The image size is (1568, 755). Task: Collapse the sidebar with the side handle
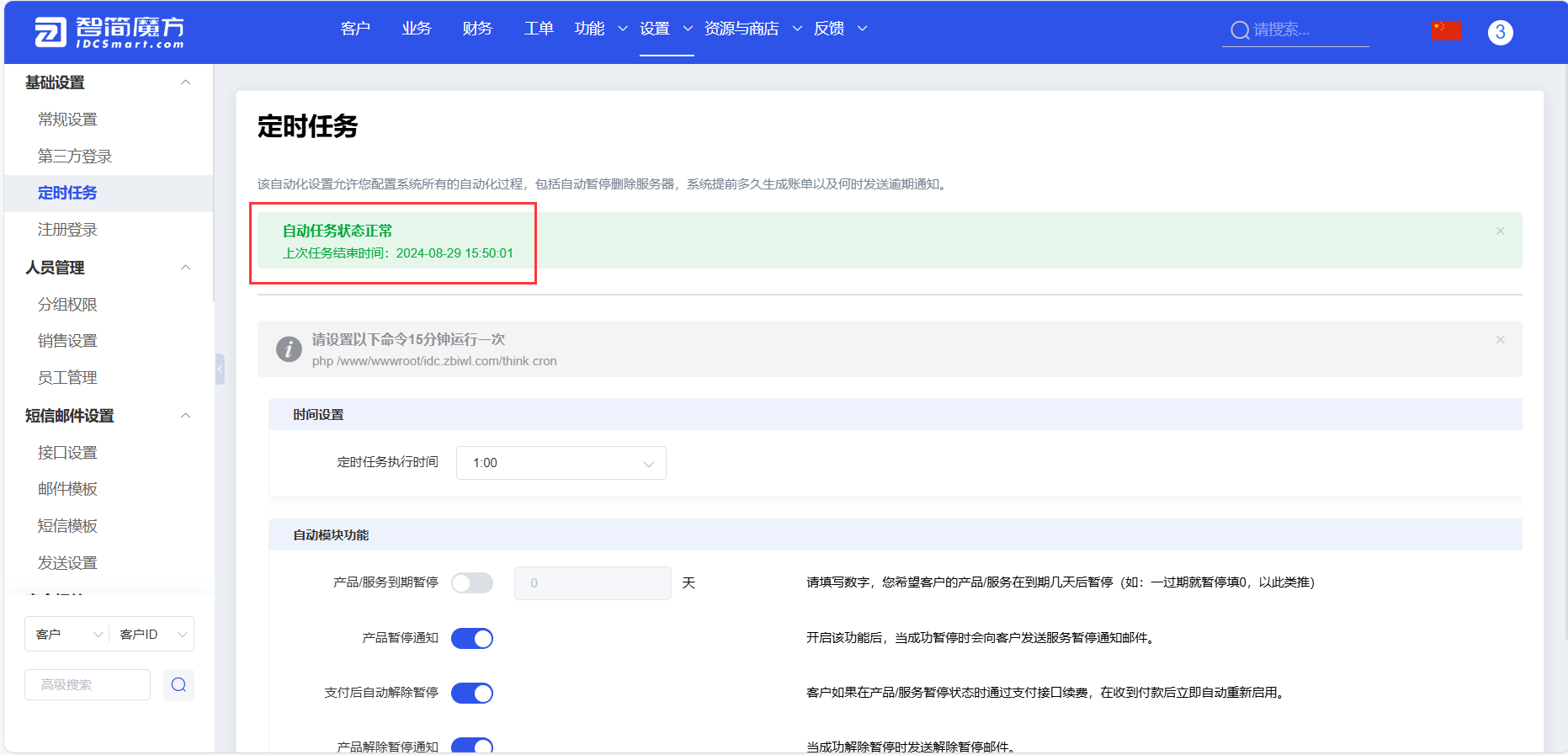click(220, 369)
